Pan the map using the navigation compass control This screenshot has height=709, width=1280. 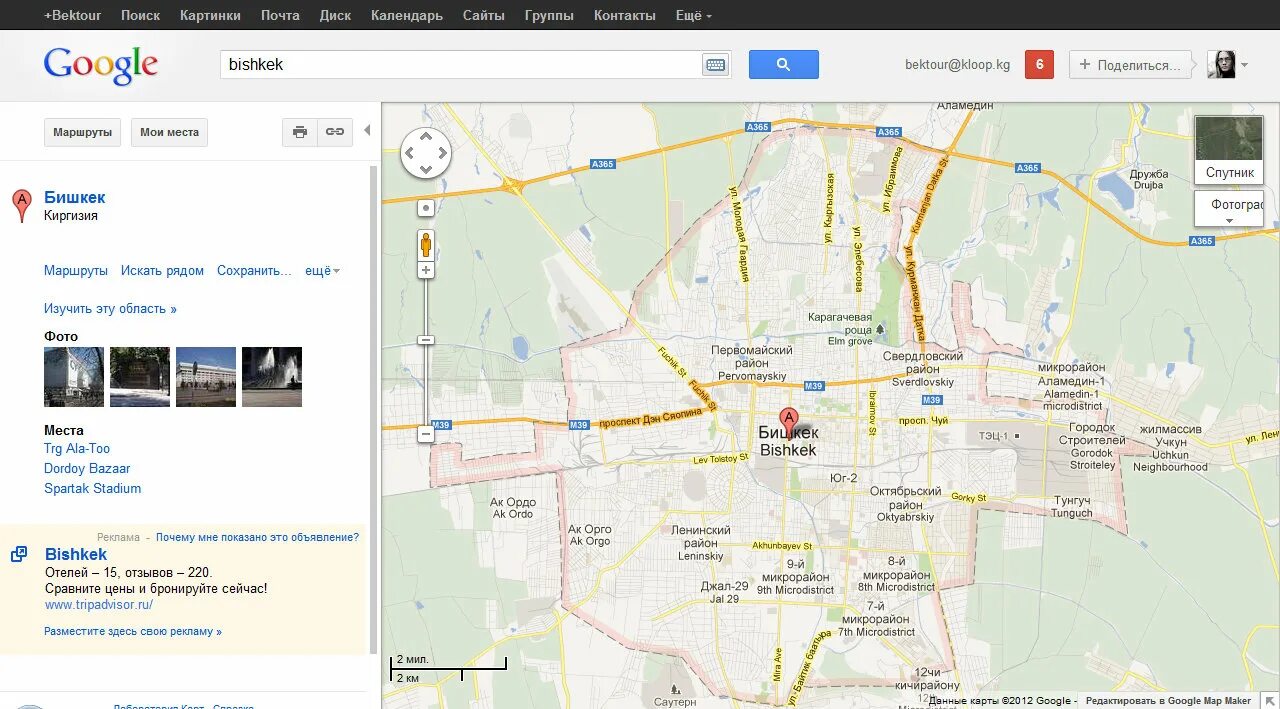click(426, 154)
